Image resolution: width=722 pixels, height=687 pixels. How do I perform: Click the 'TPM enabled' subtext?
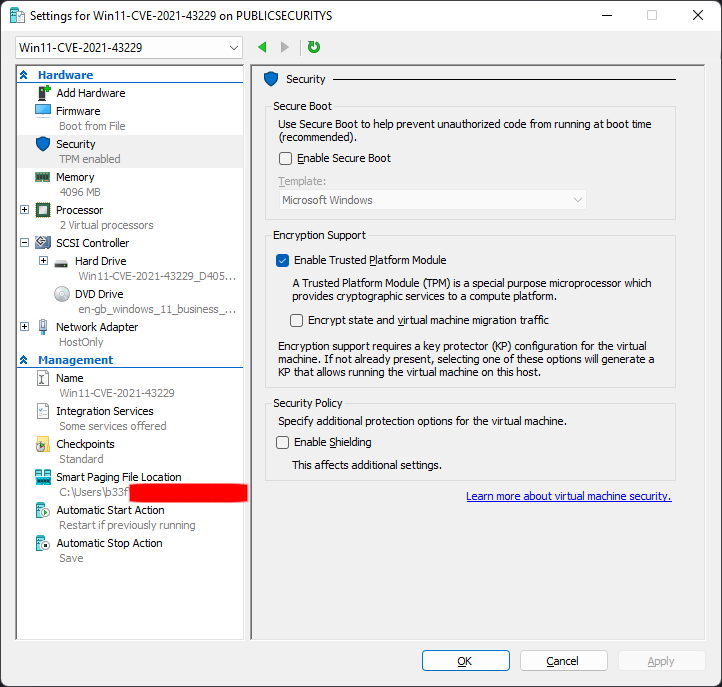[x=90, y=159]
